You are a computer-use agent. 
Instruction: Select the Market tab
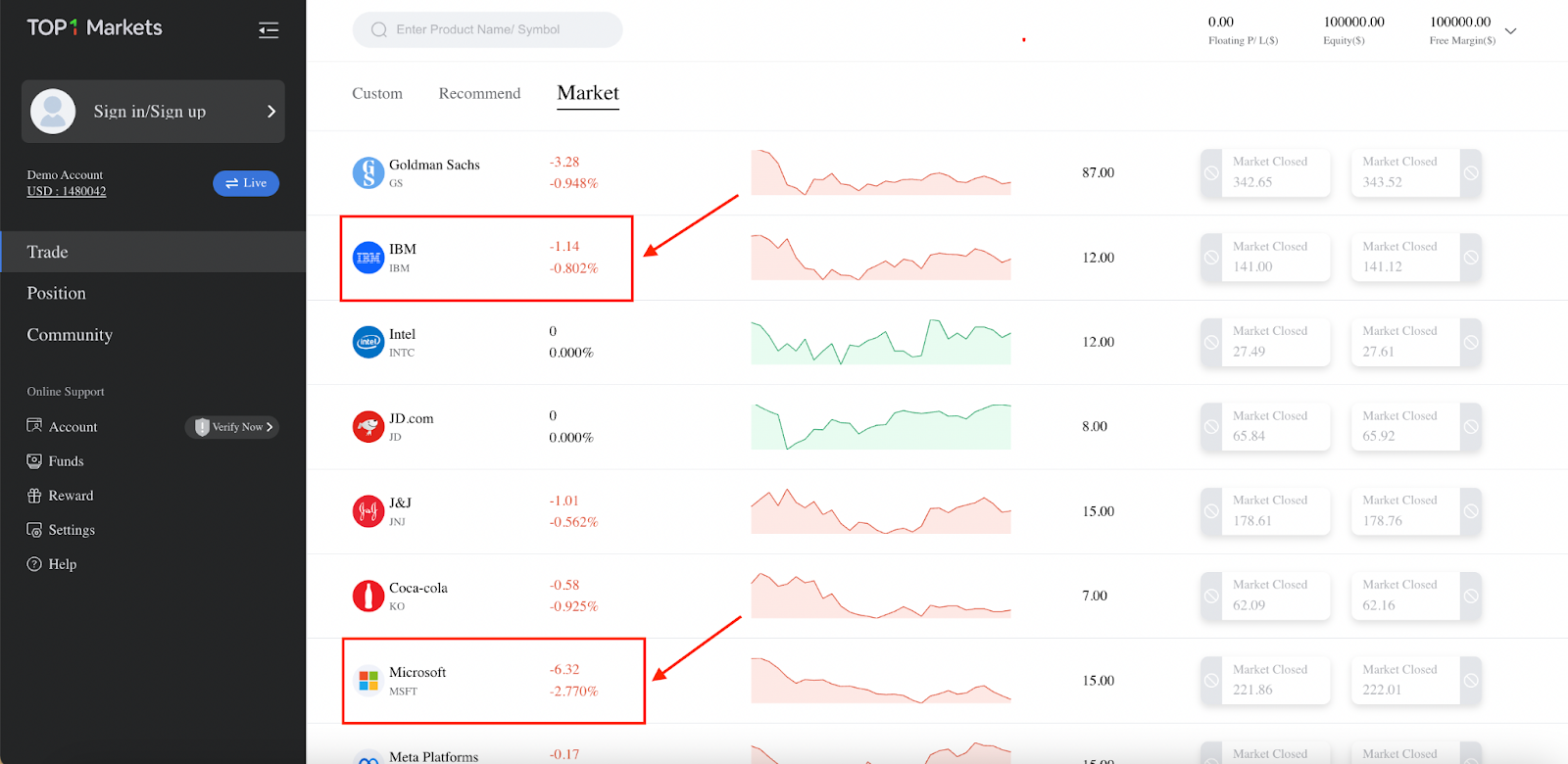click(588, 93)
